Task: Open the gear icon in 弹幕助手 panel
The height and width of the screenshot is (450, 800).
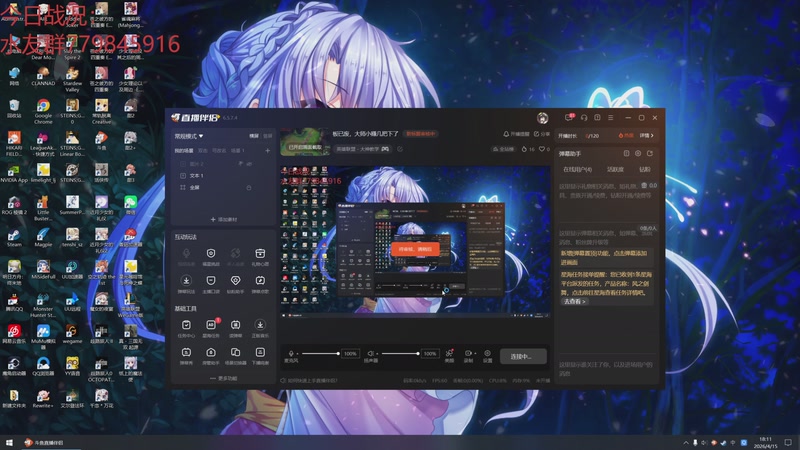Action: click(x=638, y=153)
